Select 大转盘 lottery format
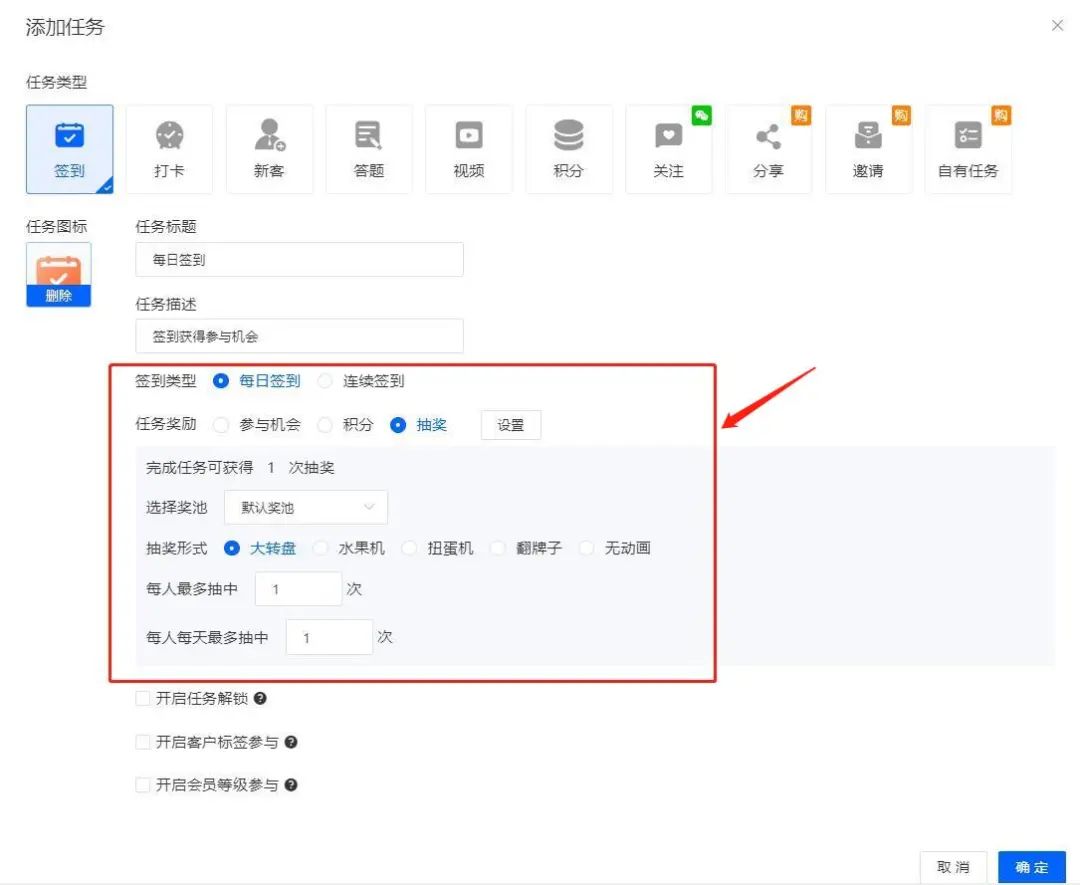The image size is (1080, 885). click(232, 548)
